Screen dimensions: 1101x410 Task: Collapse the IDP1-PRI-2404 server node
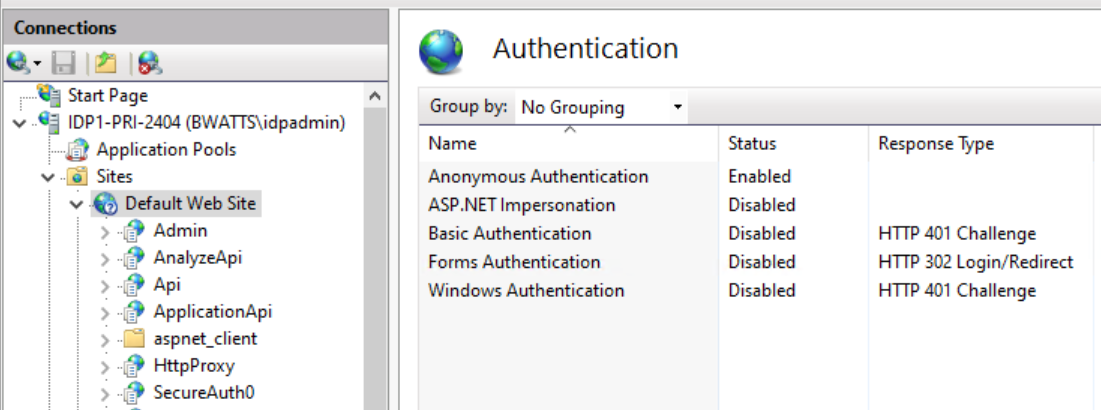click(18, 124)
